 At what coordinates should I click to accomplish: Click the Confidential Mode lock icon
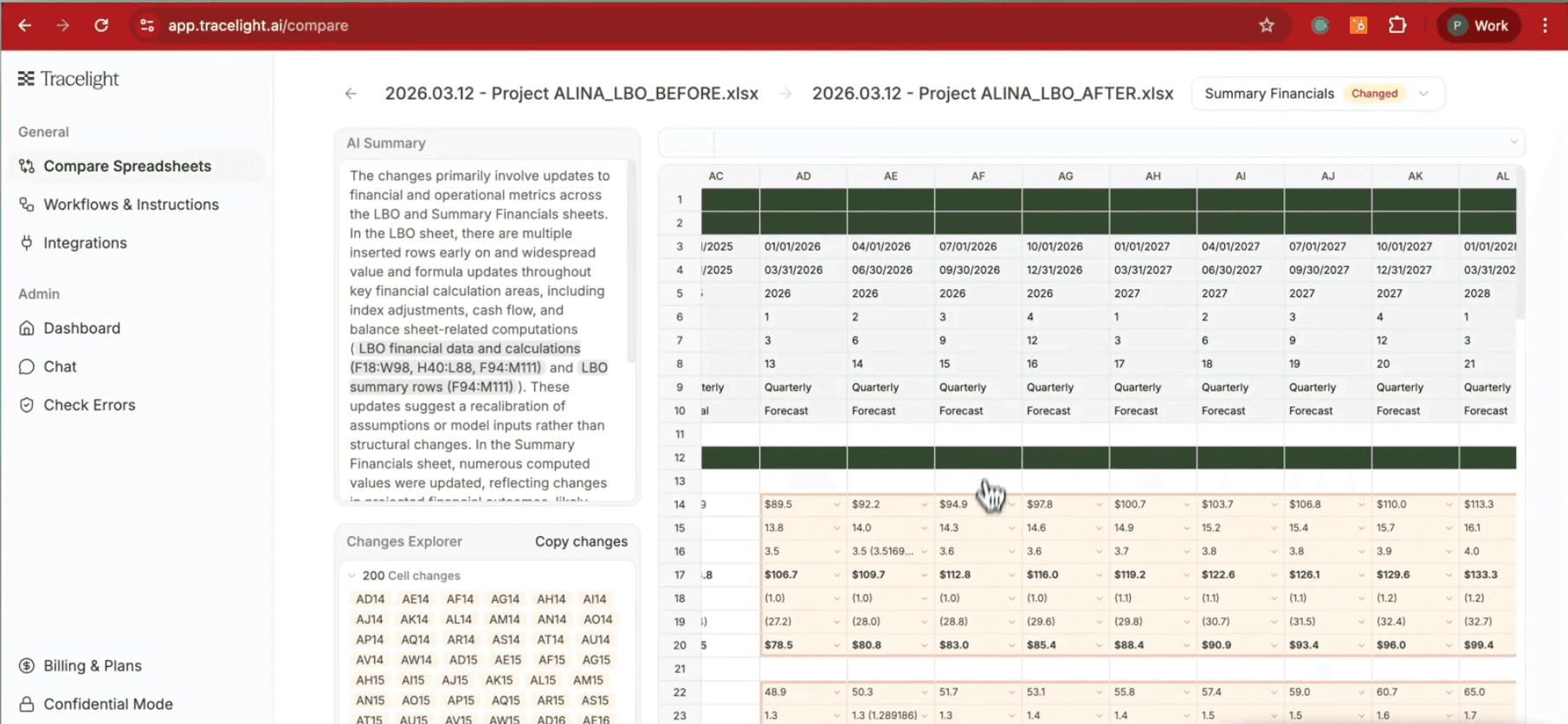tap(27, 704)
